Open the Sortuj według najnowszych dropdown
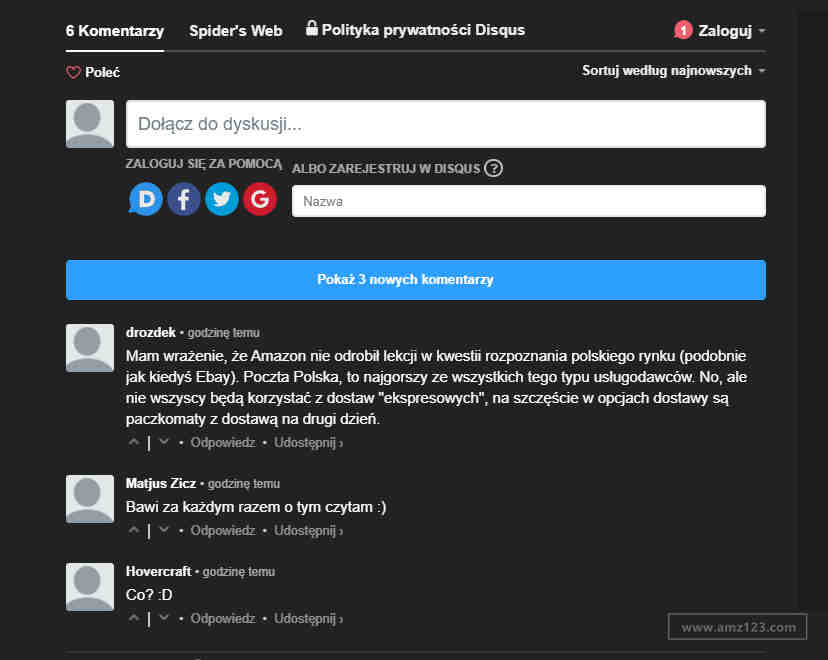The width and height of the screenshot is (828, 660). [673, 71]
